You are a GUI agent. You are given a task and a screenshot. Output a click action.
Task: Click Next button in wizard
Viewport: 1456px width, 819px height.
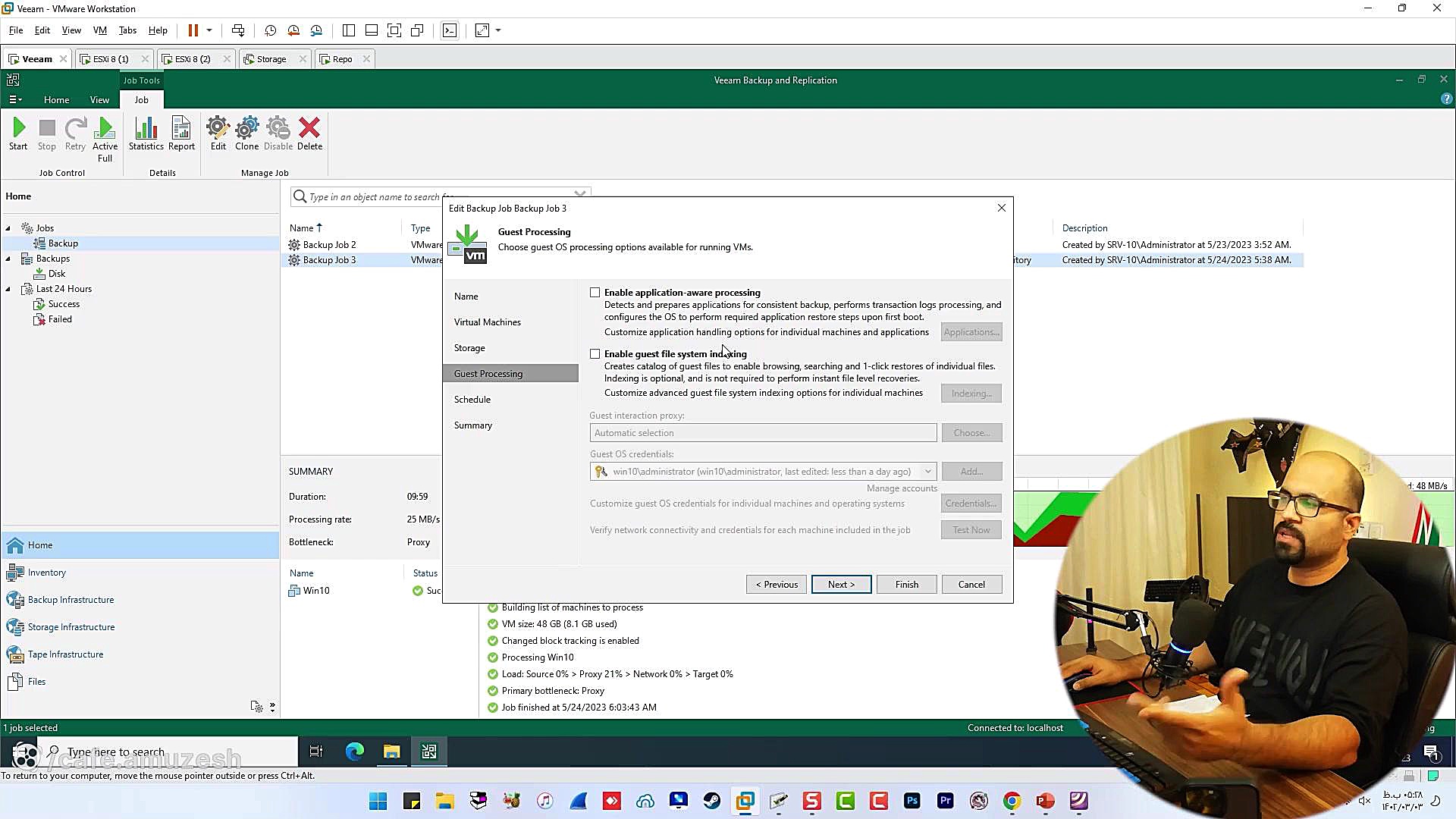841,585
